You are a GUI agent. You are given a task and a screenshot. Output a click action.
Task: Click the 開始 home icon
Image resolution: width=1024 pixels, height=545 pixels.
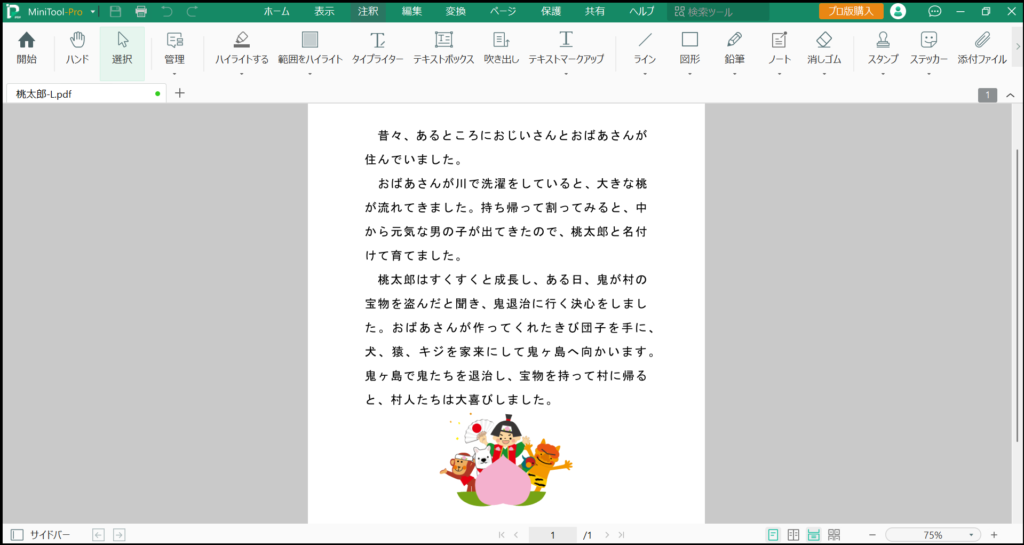[x=27, y=49]
